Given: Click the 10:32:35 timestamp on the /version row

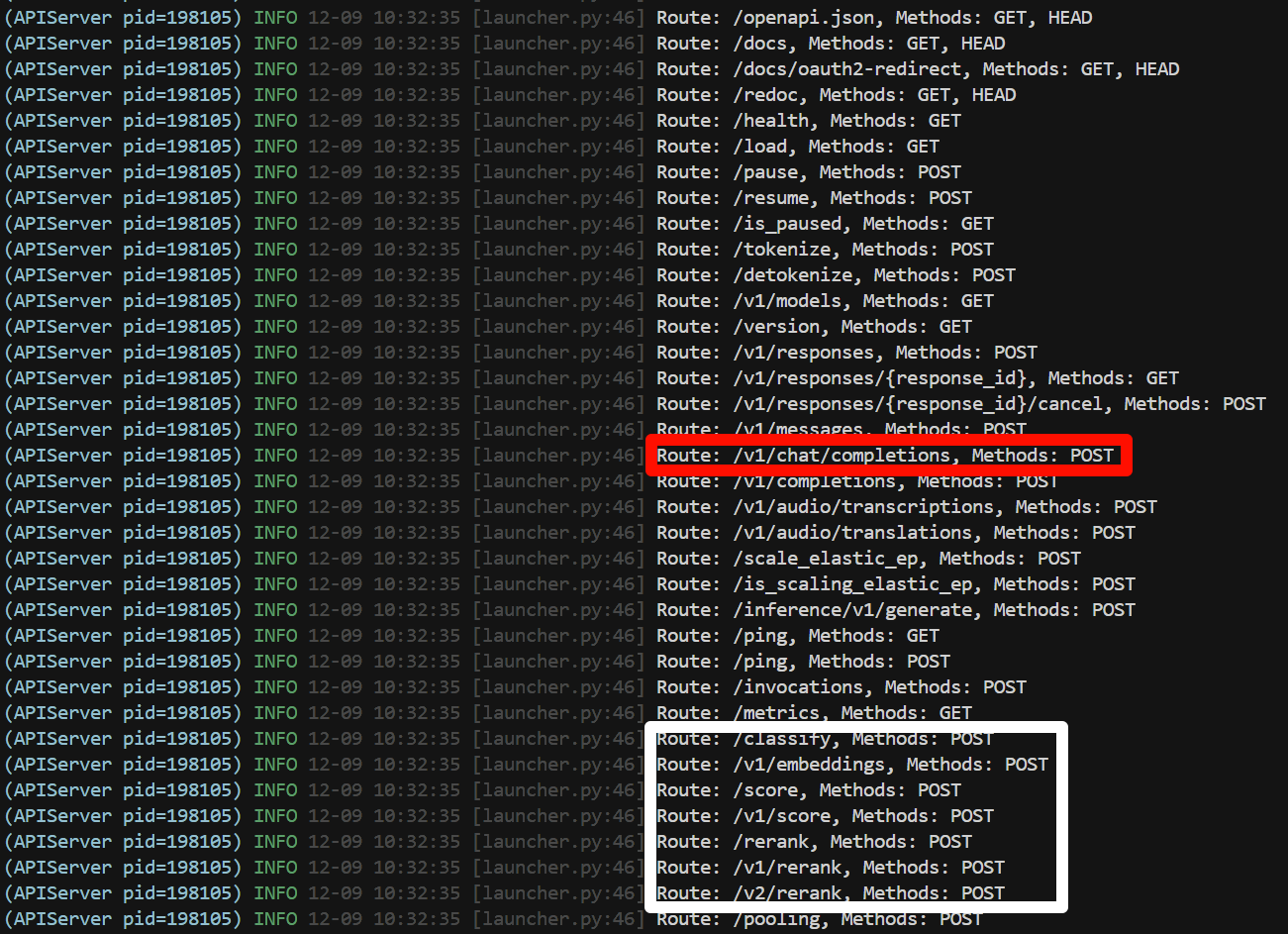Looking at the screenshot, I should point(416,327).
